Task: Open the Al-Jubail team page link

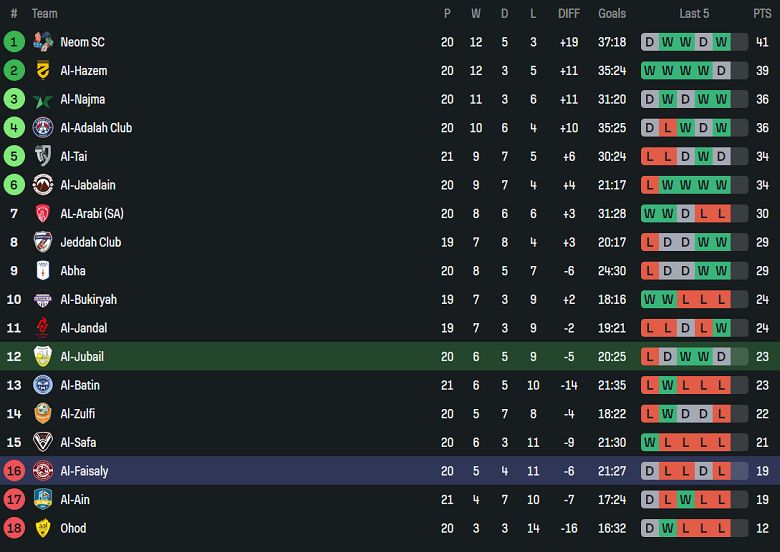Action: [82, 357]
